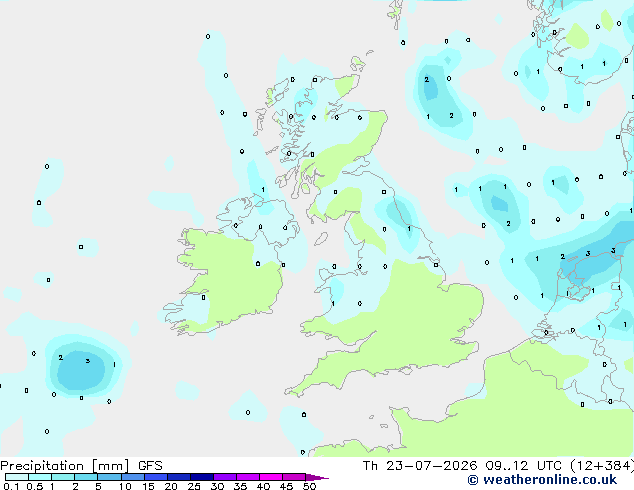
Task: Click the purple over-50 arrow at legend end
Action: pyautogui.click(x=317, y=477)
